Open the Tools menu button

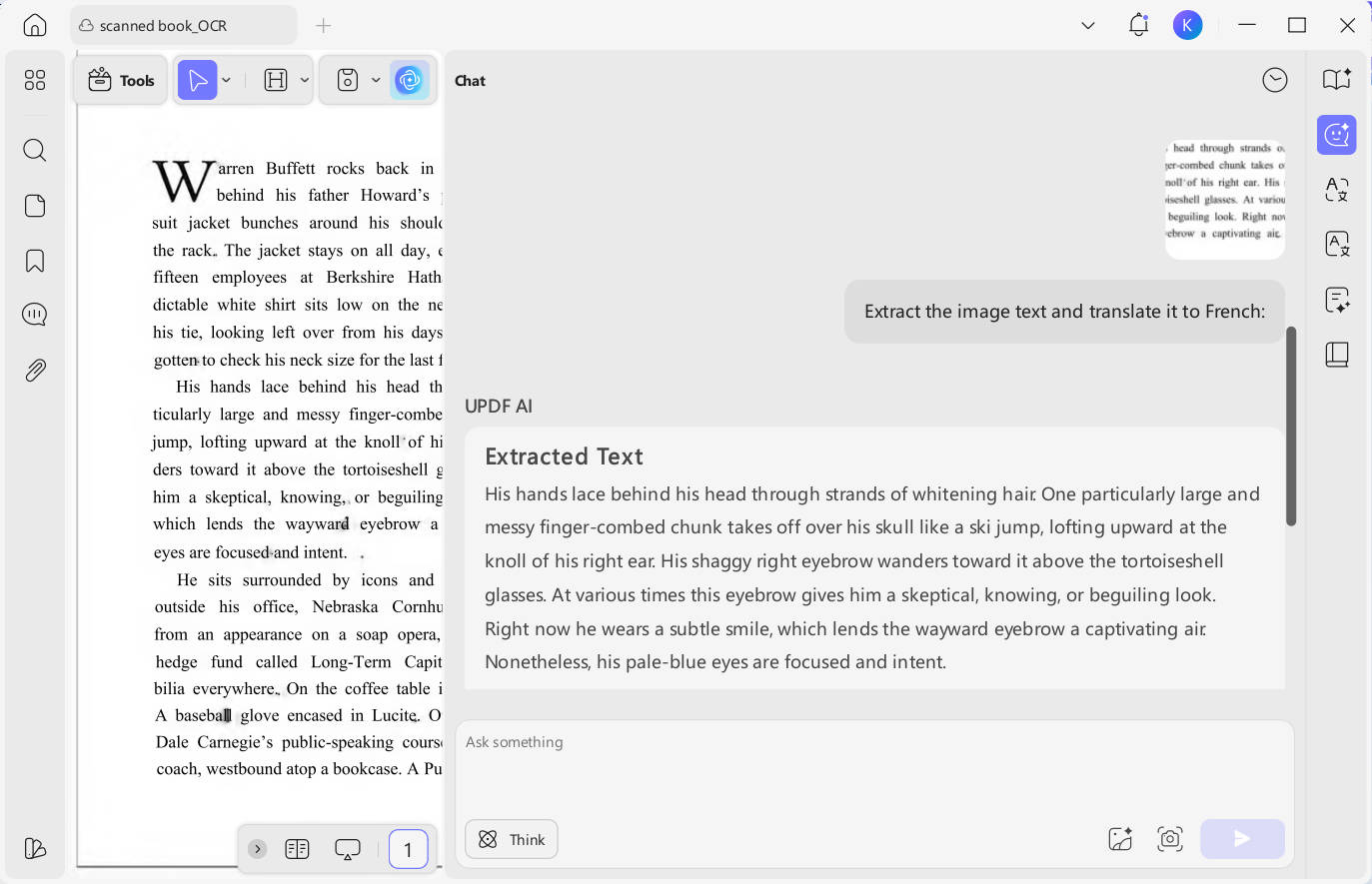(121, 80)
